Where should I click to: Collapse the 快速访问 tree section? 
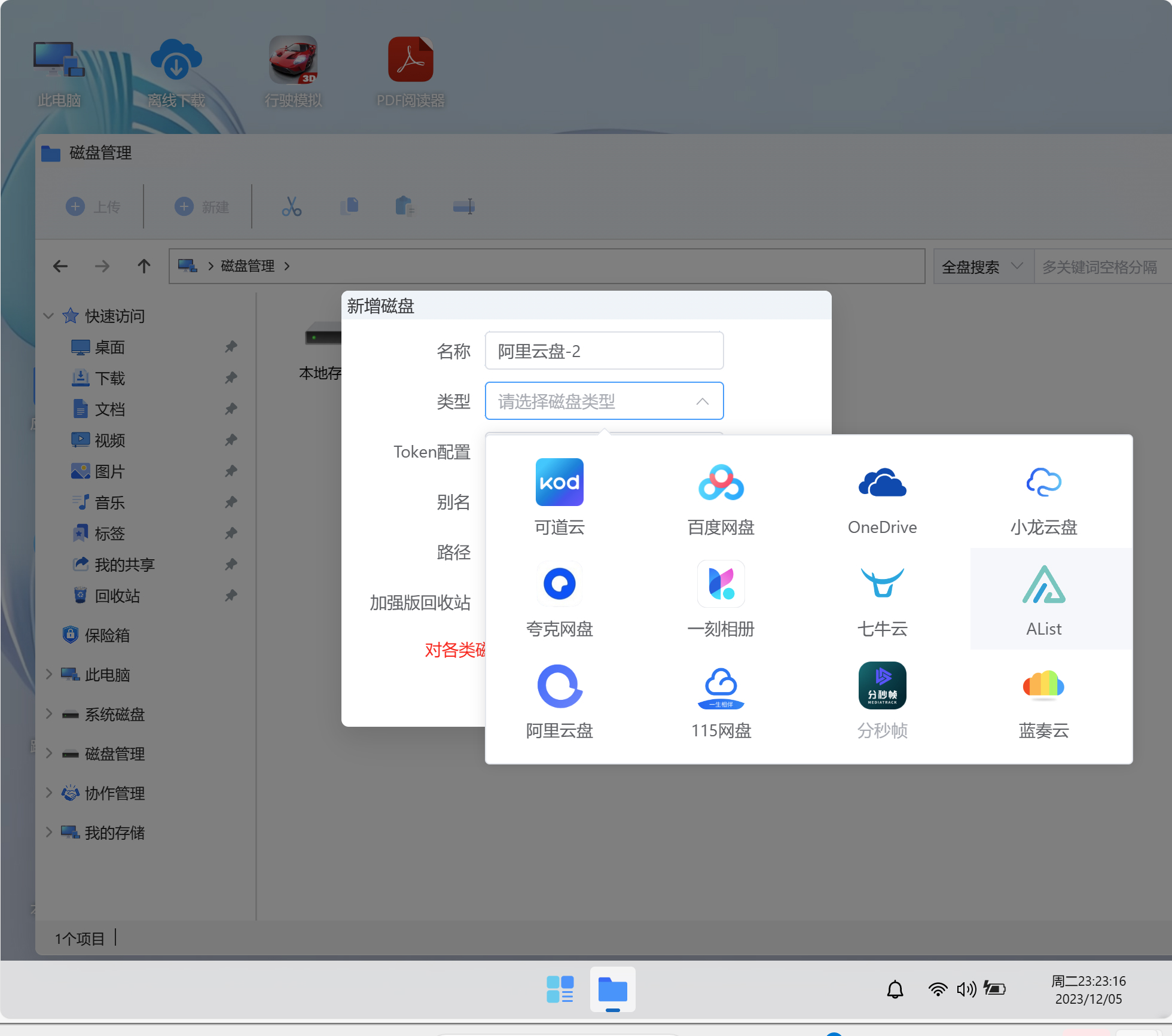pos(49,316)
